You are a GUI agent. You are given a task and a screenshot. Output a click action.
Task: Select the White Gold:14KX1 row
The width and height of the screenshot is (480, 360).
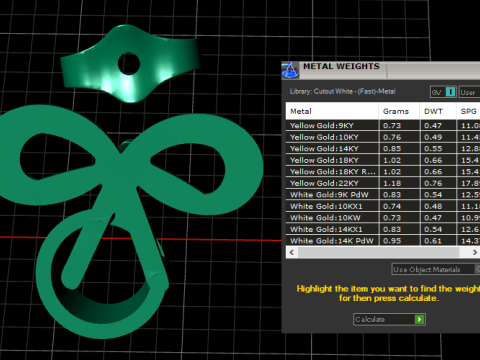pos(383,229)
